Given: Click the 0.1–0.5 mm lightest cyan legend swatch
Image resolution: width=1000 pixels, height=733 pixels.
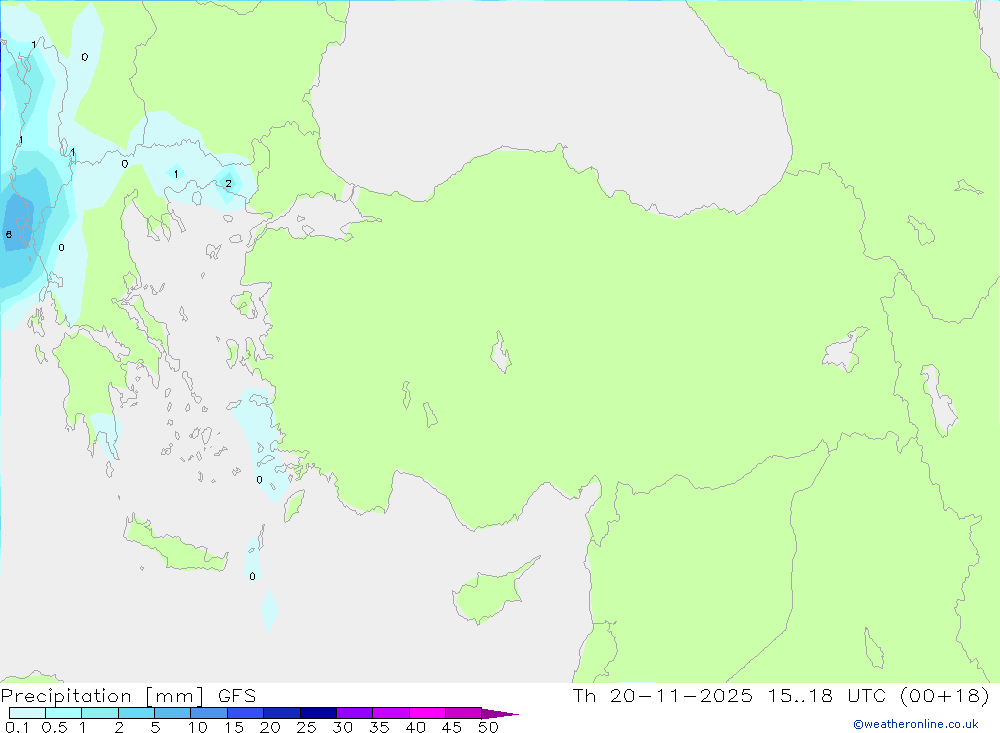Looking at the screenshot, I should 27,713.
